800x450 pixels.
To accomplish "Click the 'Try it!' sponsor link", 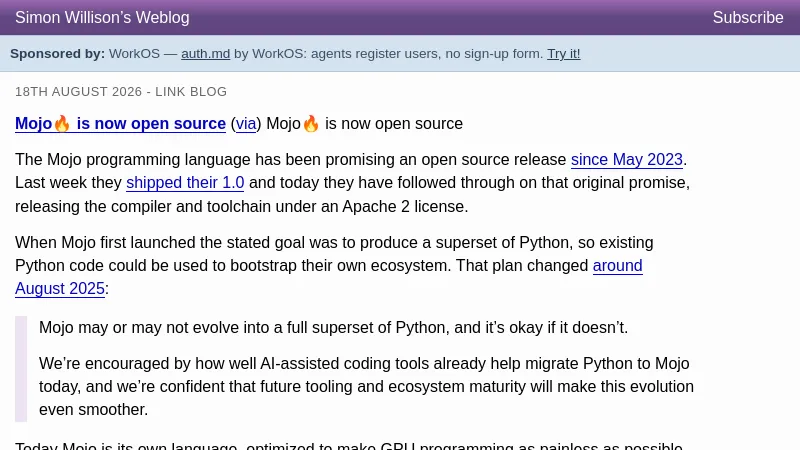I will (x=564, y=54).
